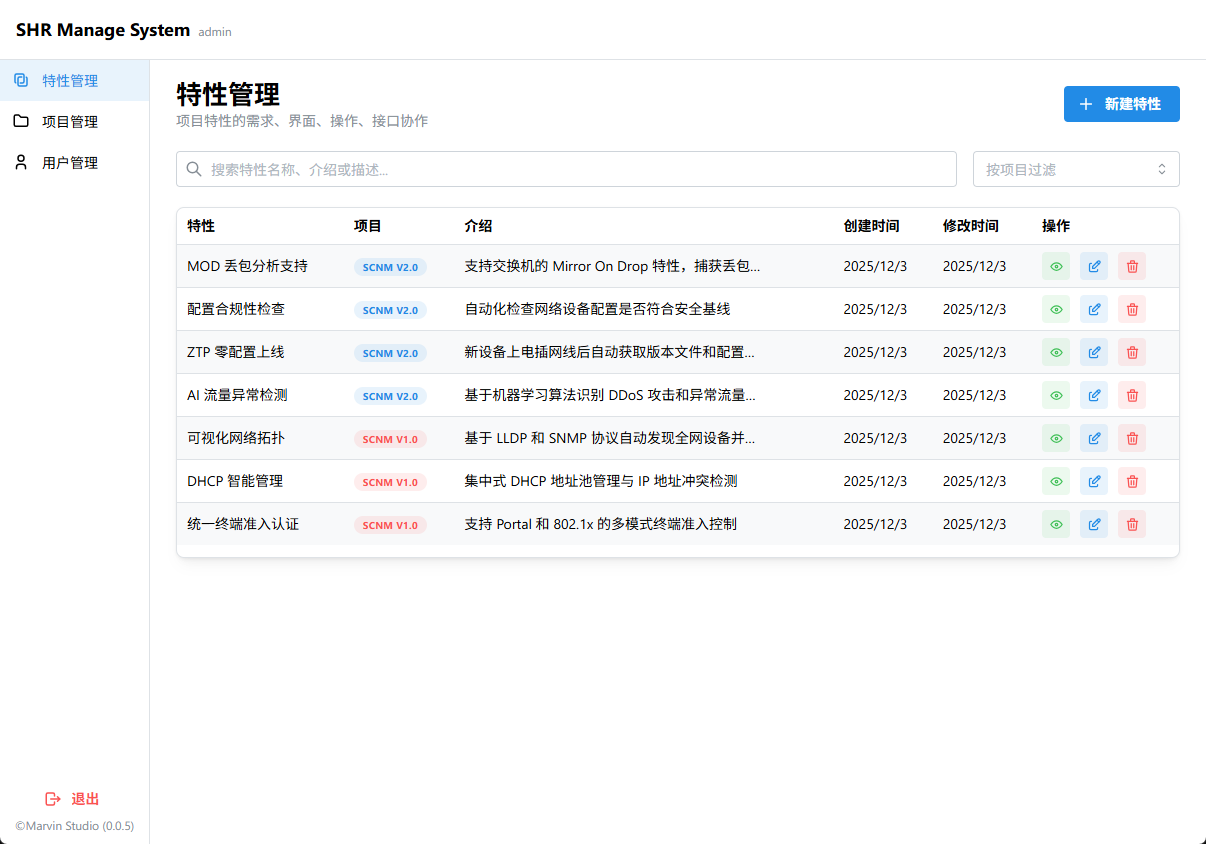Log out using the 退出 button
1206x844 pixels.
pyautogui.click(x=73, y=799)
